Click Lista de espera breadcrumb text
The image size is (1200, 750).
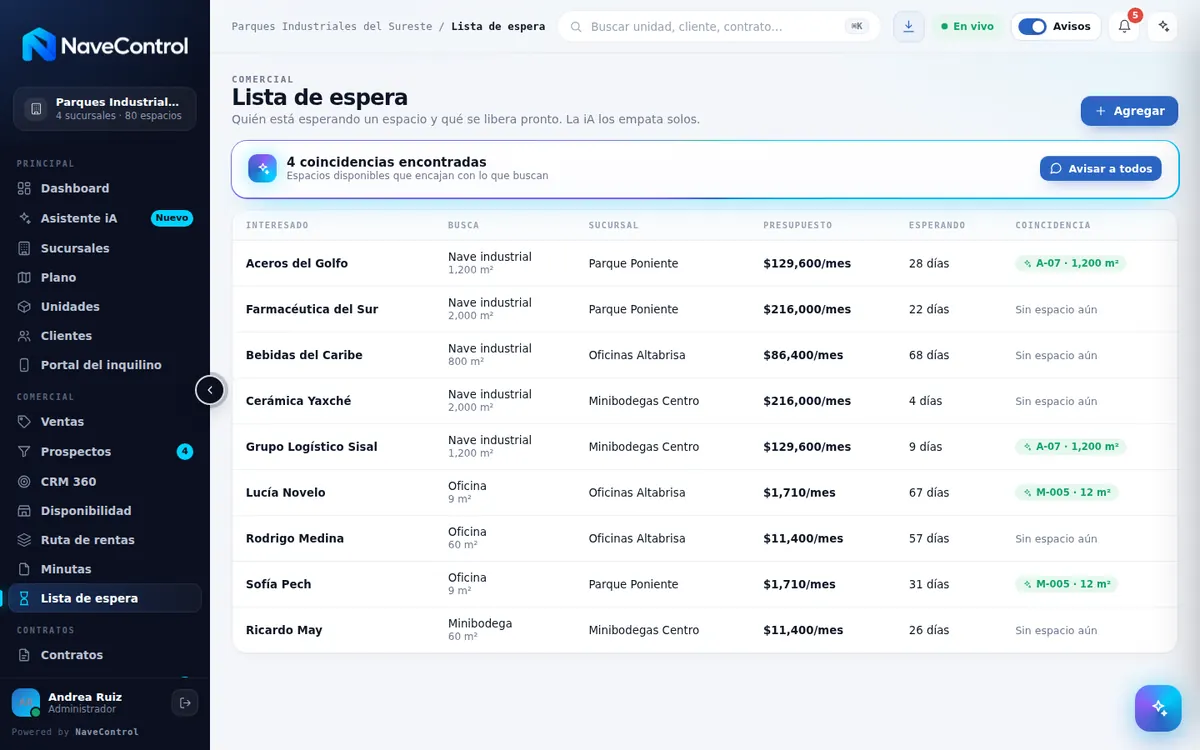click(x=498, y=27)
